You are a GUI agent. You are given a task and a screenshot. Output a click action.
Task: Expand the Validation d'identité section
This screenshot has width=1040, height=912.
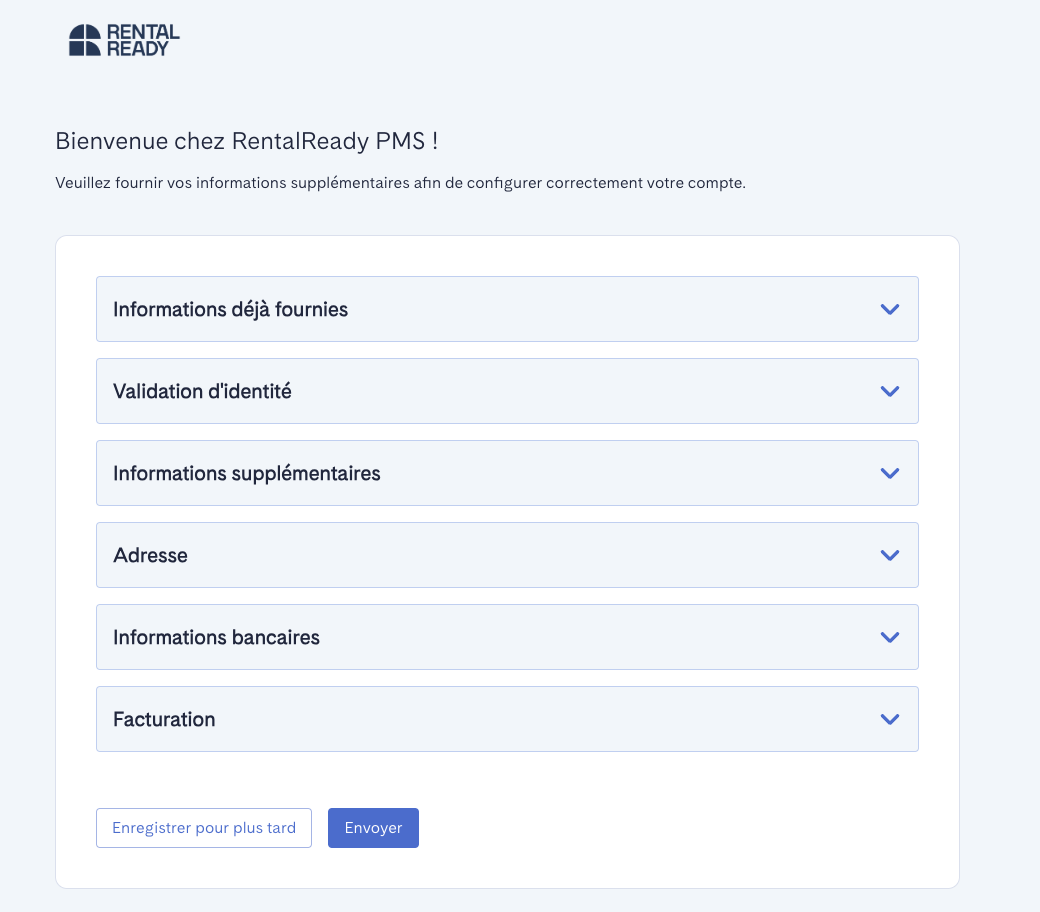tap(507, 391)
